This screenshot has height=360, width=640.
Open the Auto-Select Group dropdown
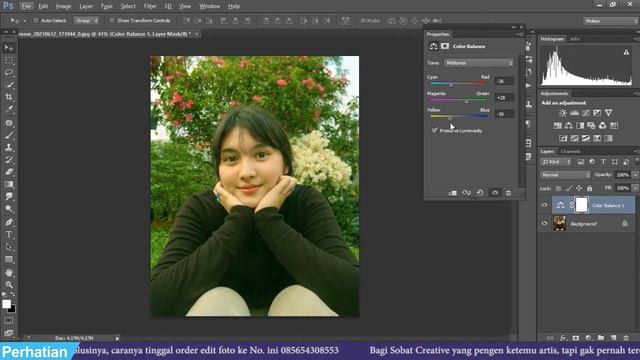tap(87, 20)
